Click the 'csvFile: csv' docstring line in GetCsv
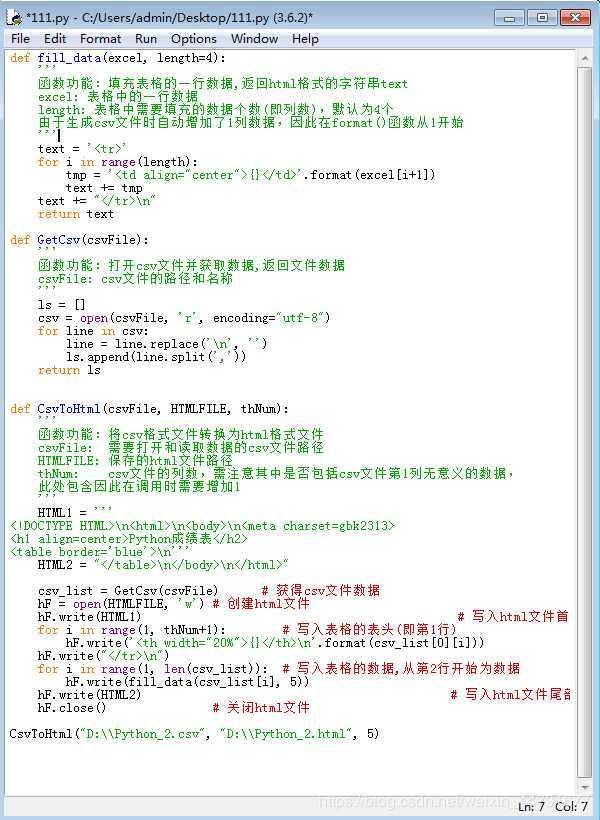This screenshot has width=600, height=820. pos(135,279)
